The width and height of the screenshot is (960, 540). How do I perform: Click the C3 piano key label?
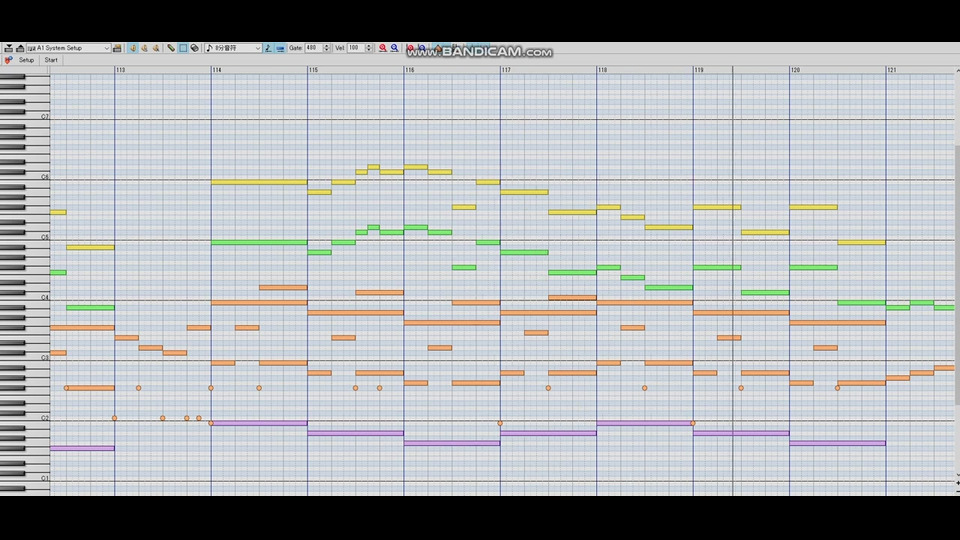click(x=45, y=358)
